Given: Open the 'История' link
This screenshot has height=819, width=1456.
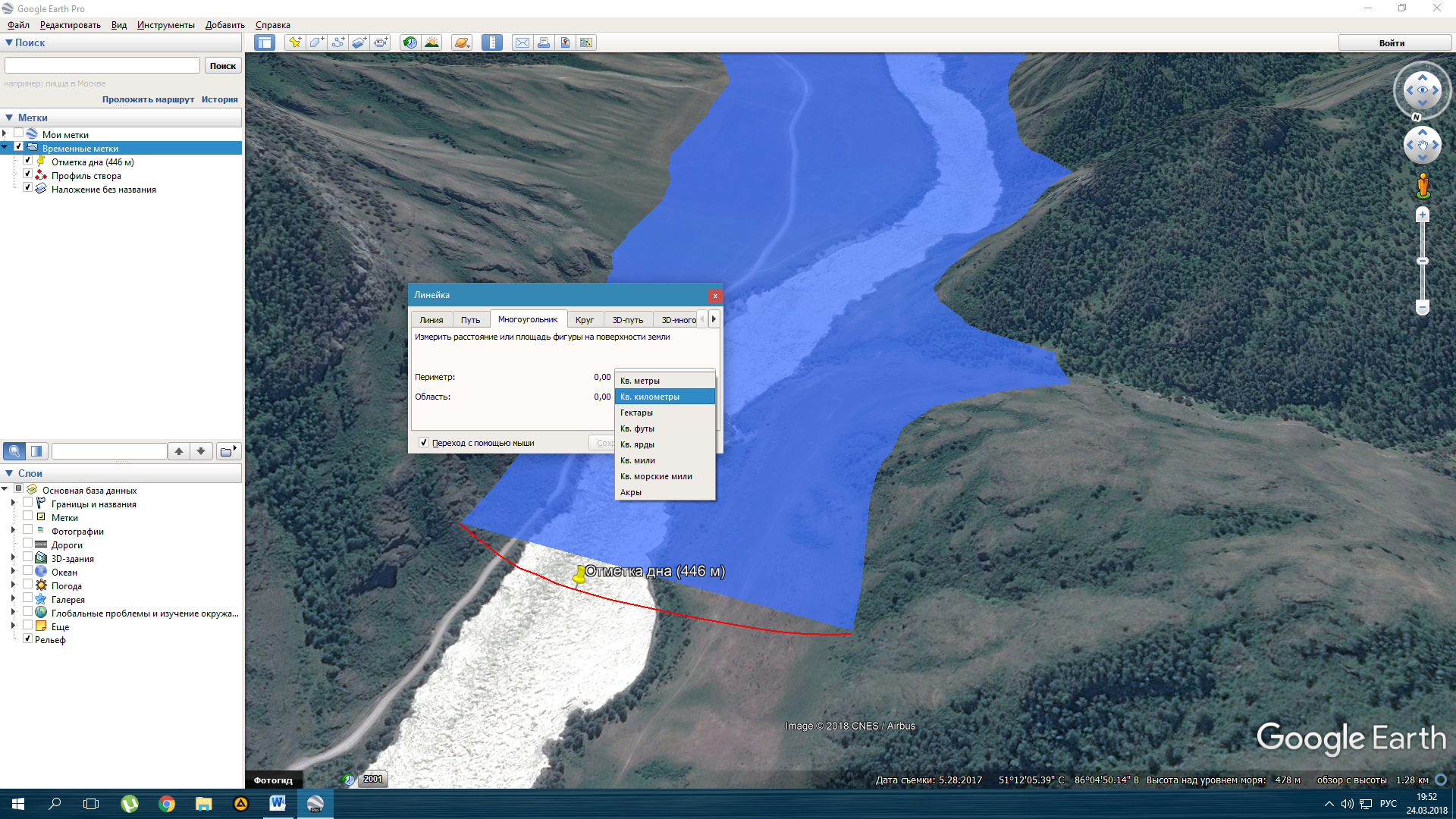Looking at the screenshot, I should (x=220, y=99).
